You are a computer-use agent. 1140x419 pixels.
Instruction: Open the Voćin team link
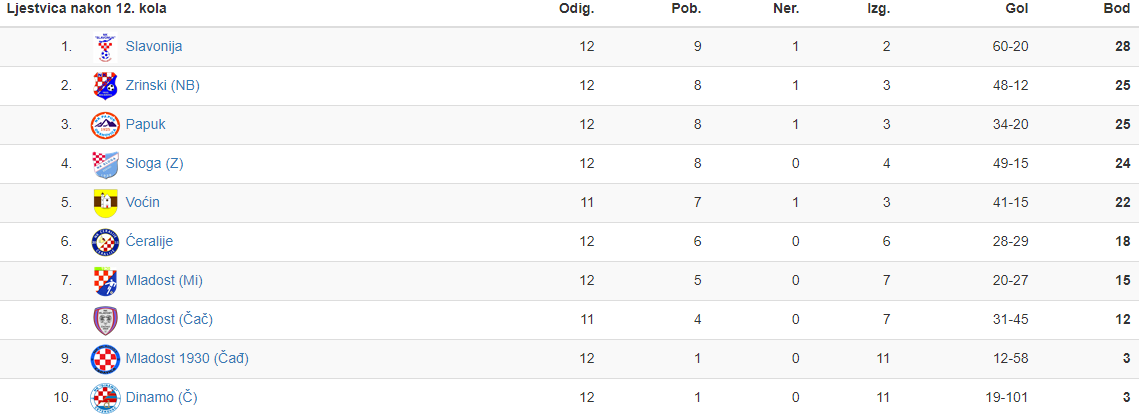[142, 202]
